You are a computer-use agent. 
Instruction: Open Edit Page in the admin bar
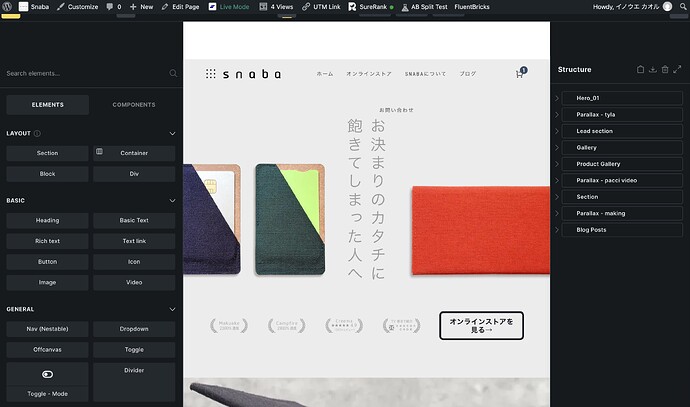180,7
